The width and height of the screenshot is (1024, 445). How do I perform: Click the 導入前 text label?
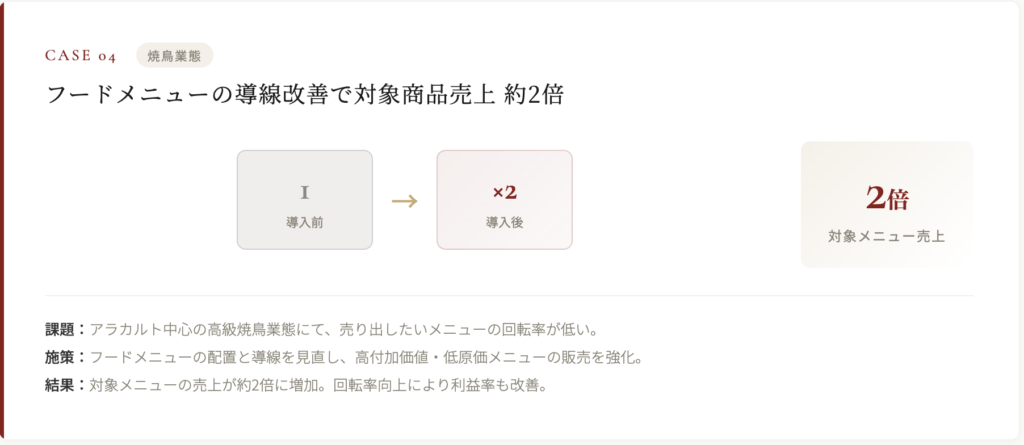[304, 221]
